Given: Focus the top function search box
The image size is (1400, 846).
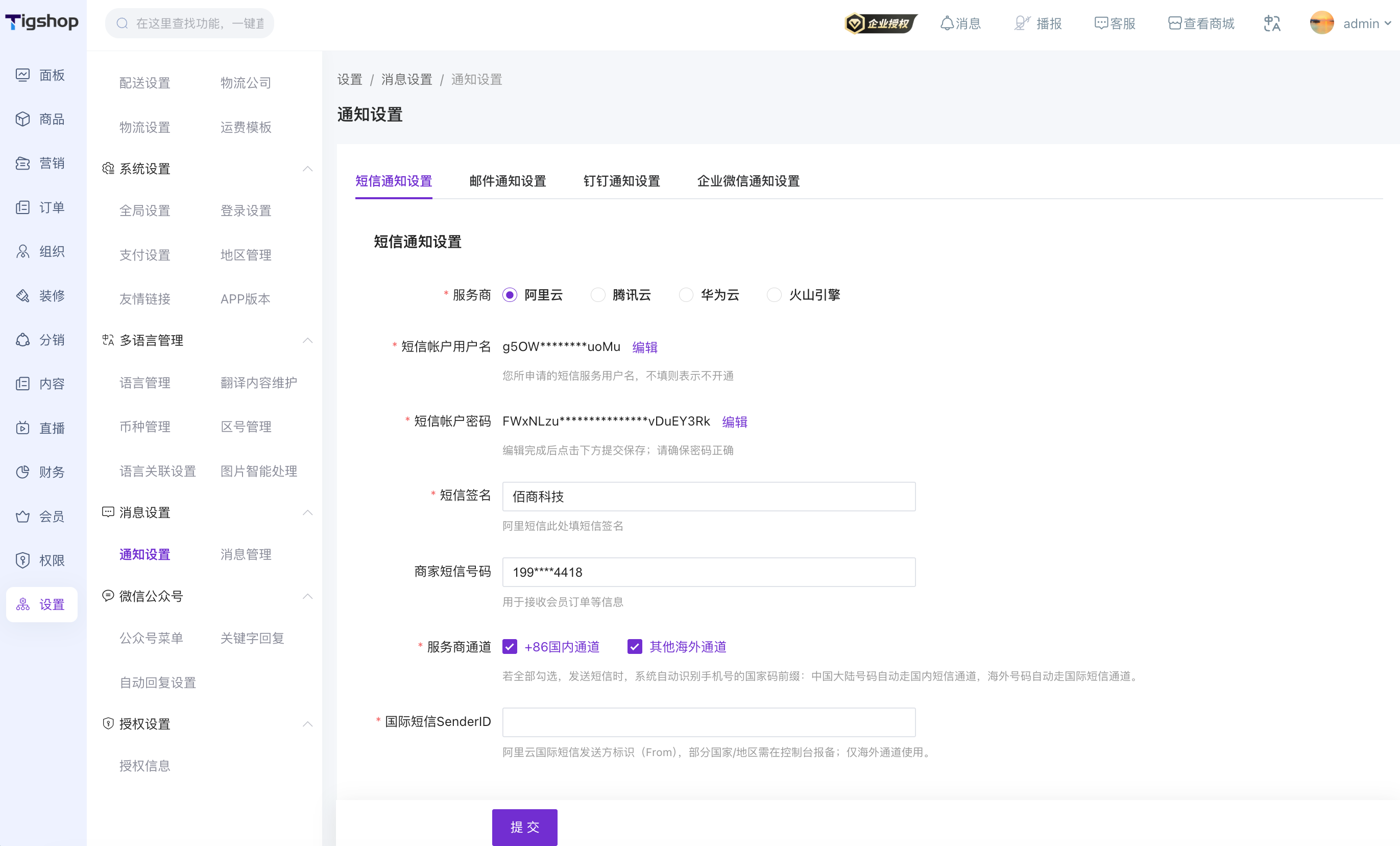Looking at the screenshot, I should pos(190,24).
